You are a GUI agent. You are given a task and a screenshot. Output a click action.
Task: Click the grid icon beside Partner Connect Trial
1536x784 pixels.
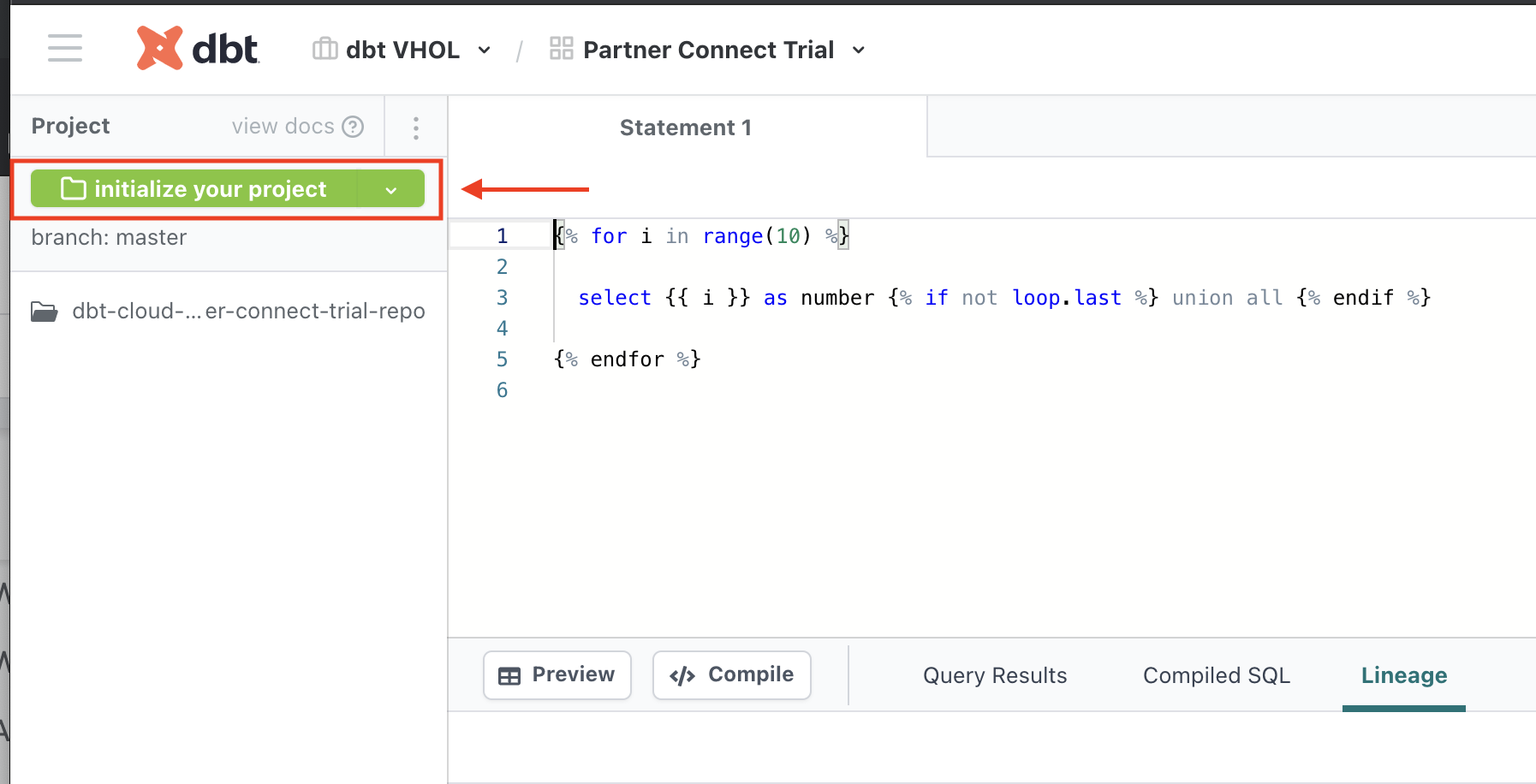pyautogui.click(x=561, y=49)
